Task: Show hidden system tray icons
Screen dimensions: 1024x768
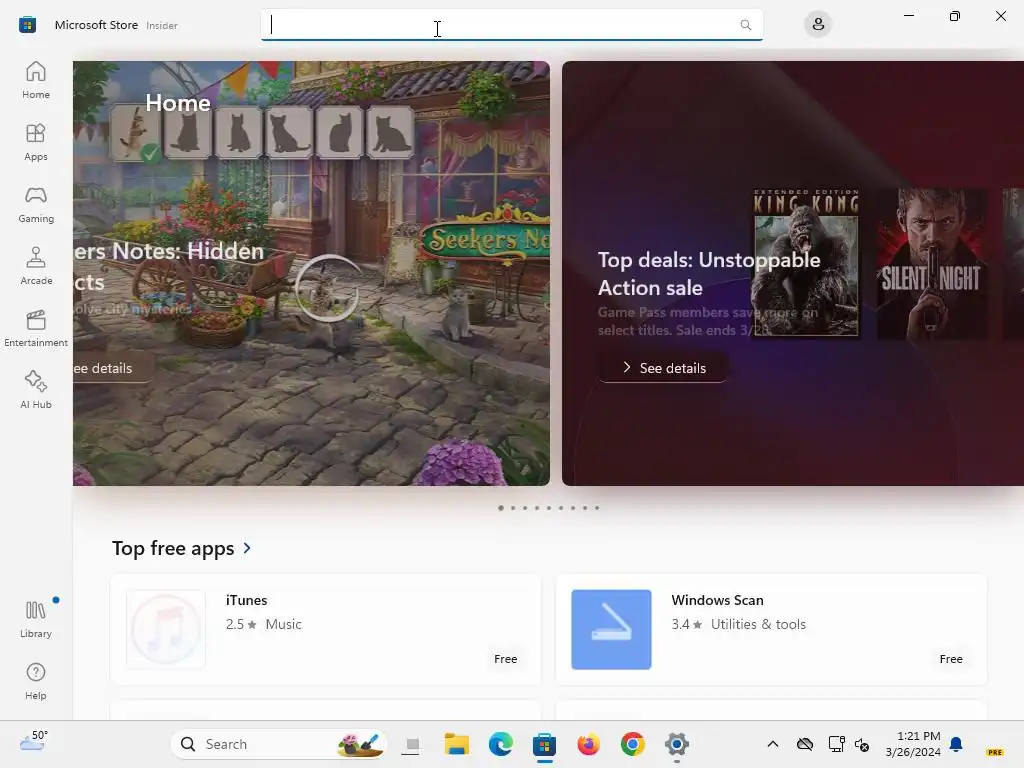Action: (773, 744)
